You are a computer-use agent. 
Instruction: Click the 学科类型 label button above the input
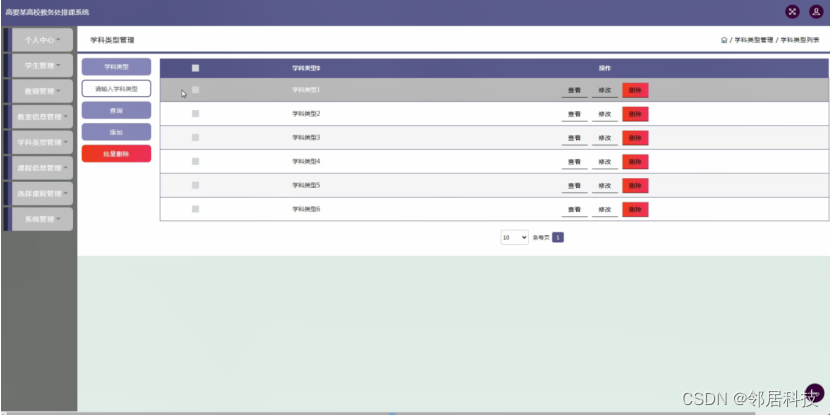click(x=116, y=67)
